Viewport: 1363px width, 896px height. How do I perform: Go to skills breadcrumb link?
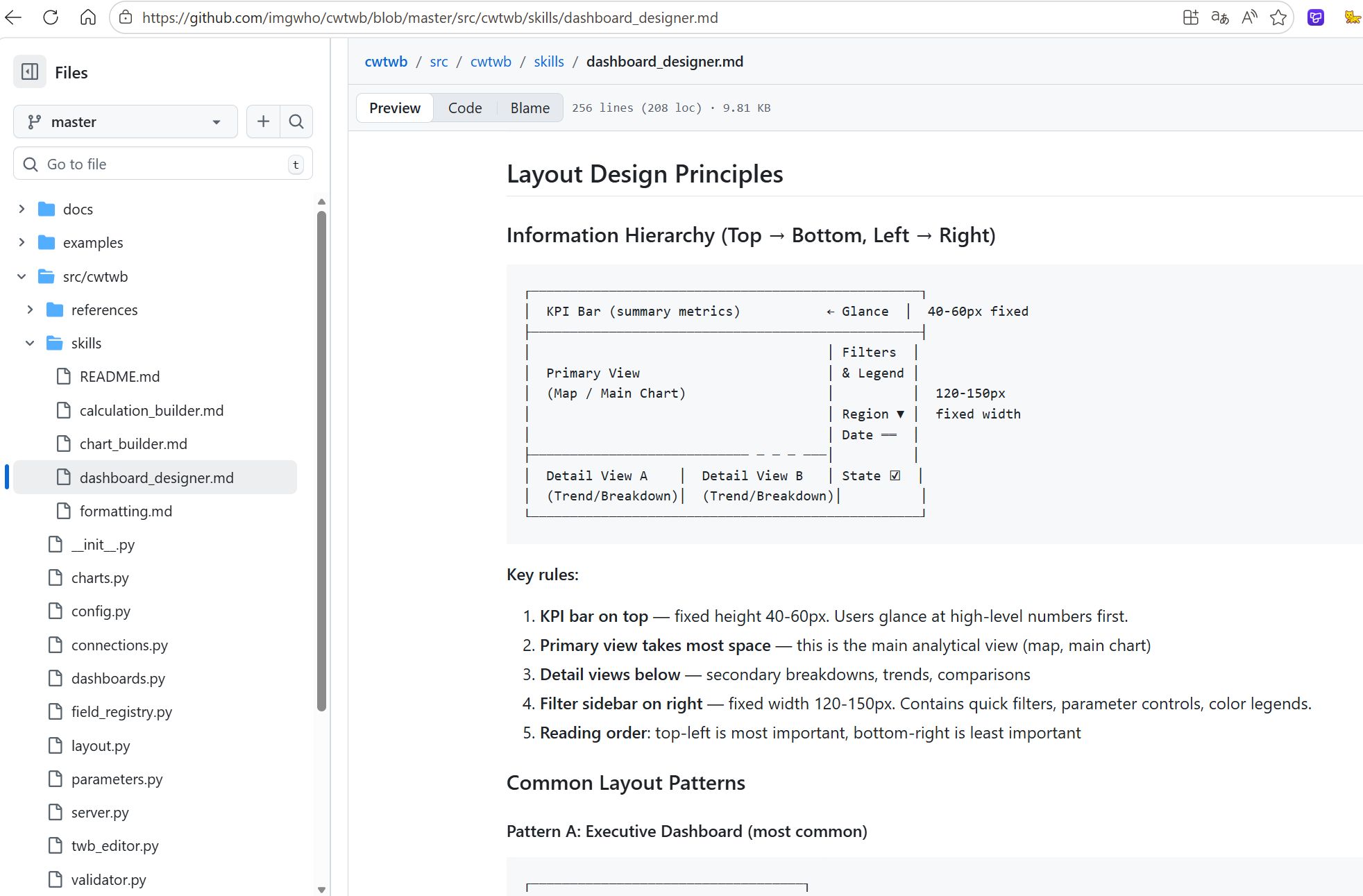click(x=549, y=62)
